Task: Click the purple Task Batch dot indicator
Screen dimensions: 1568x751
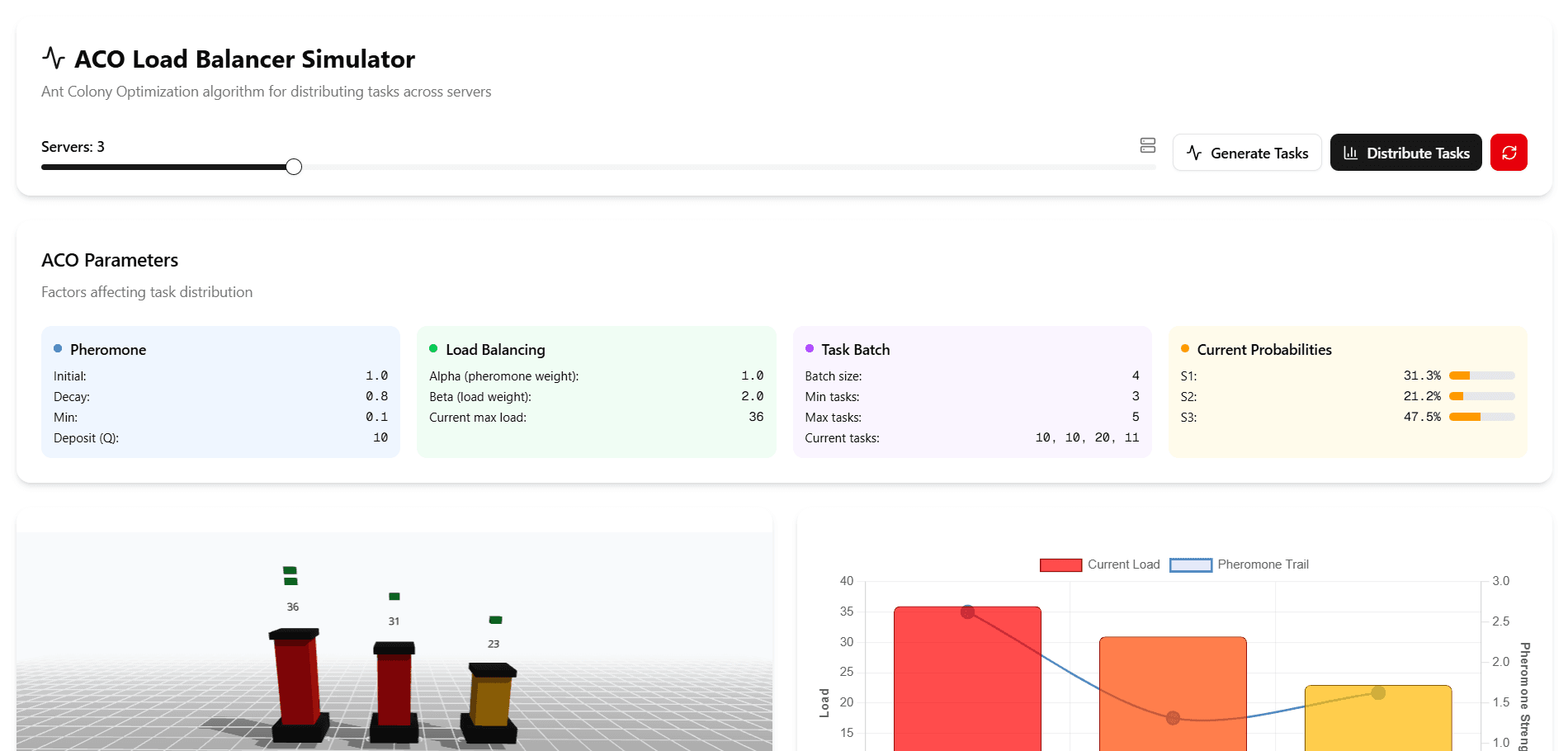Action: click(x=810, y=348)
